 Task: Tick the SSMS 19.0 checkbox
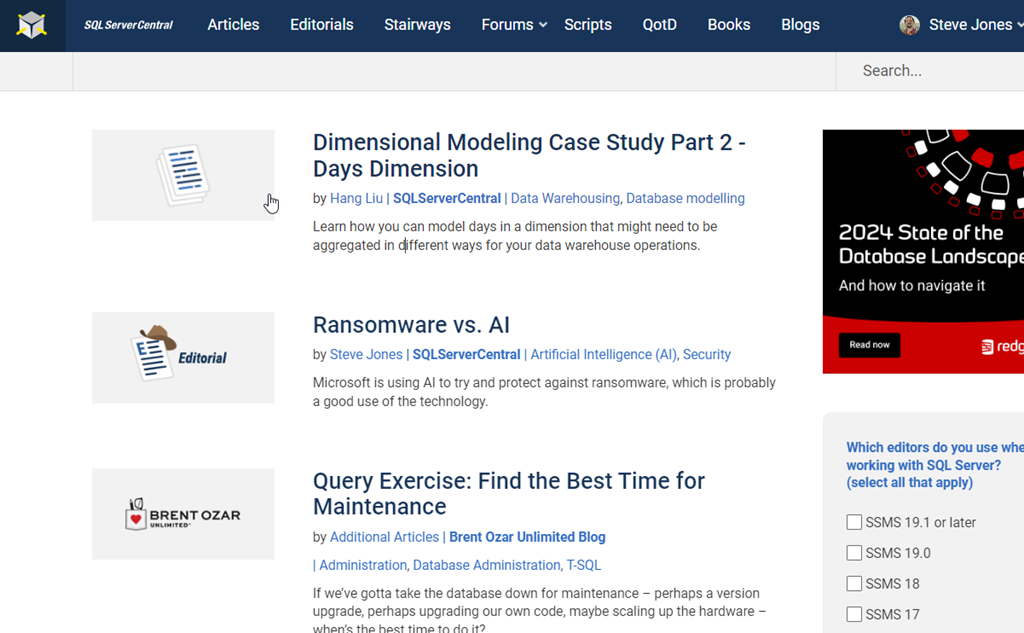pos(854,553)
